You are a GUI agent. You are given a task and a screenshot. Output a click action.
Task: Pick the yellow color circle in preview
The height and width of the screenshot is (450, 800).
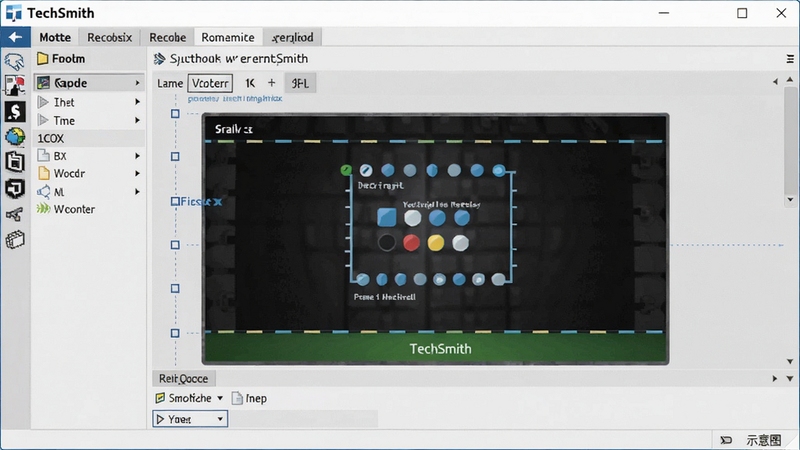(x=436, y=243)
